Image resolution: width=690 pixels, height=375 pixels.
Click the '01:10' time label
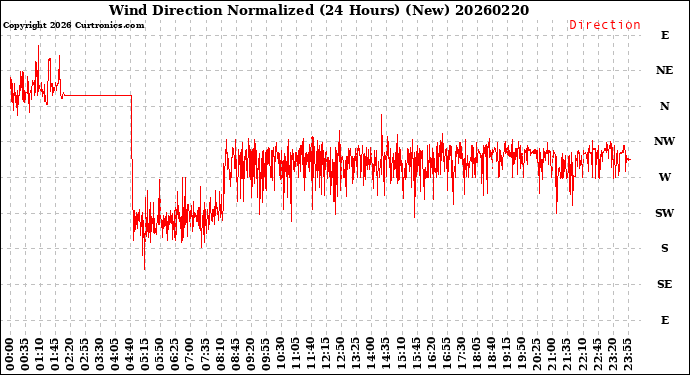click(x=40, y=355)
